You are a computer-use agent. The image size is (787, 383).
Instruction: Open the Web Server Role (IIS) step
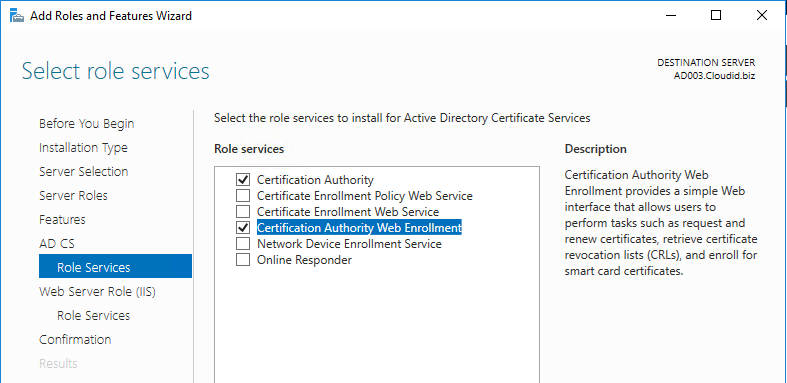(97, 292)
